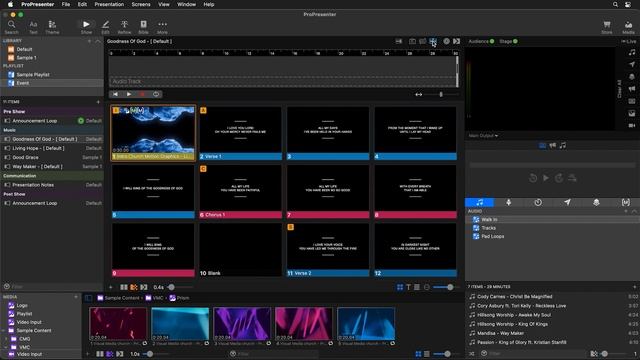Click the timeline rewind-to-start button

[116, 94]
